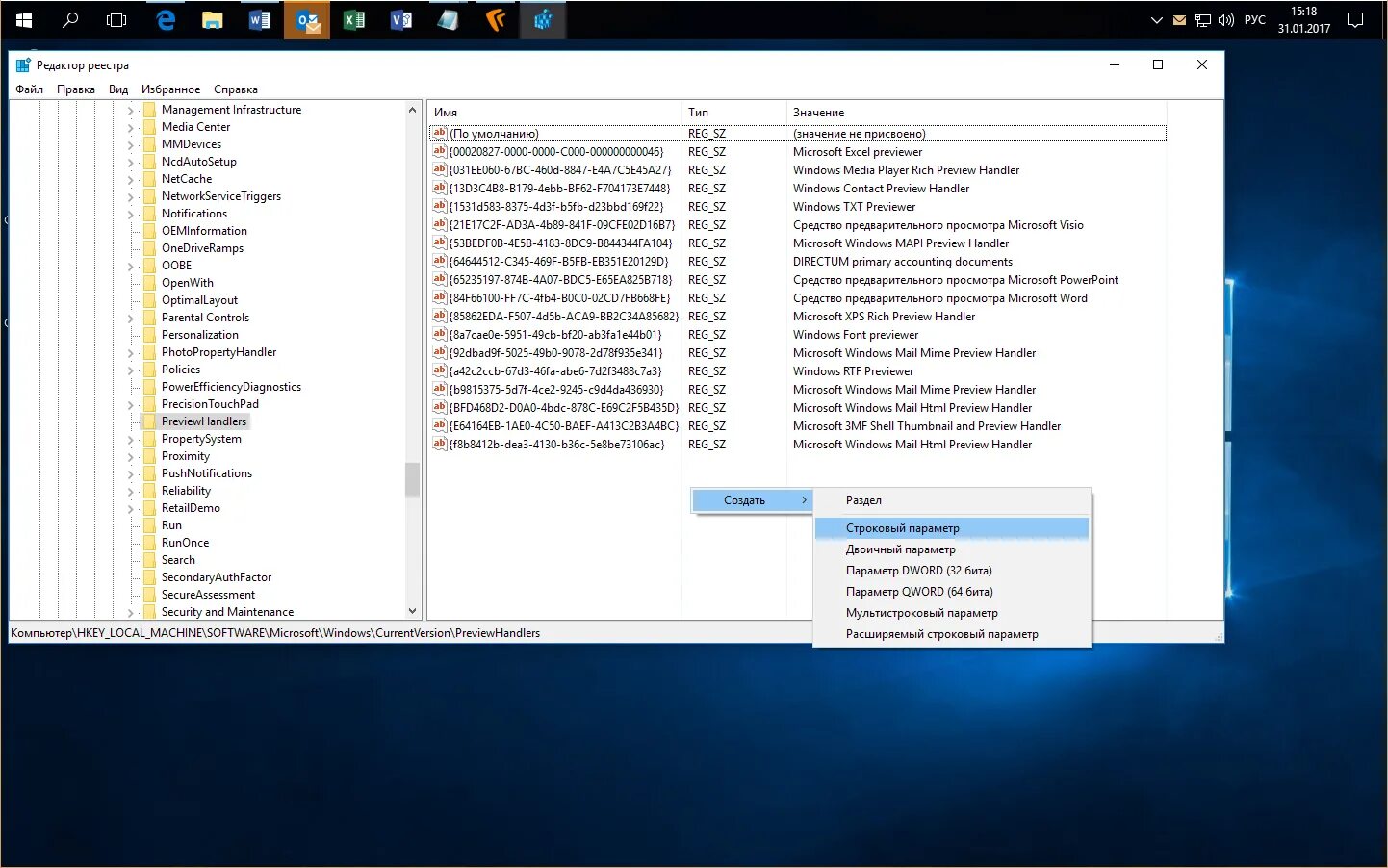
Task: Select the "Microsoft XPS Rich Preview Handler" value
Action: coord(797,317)
